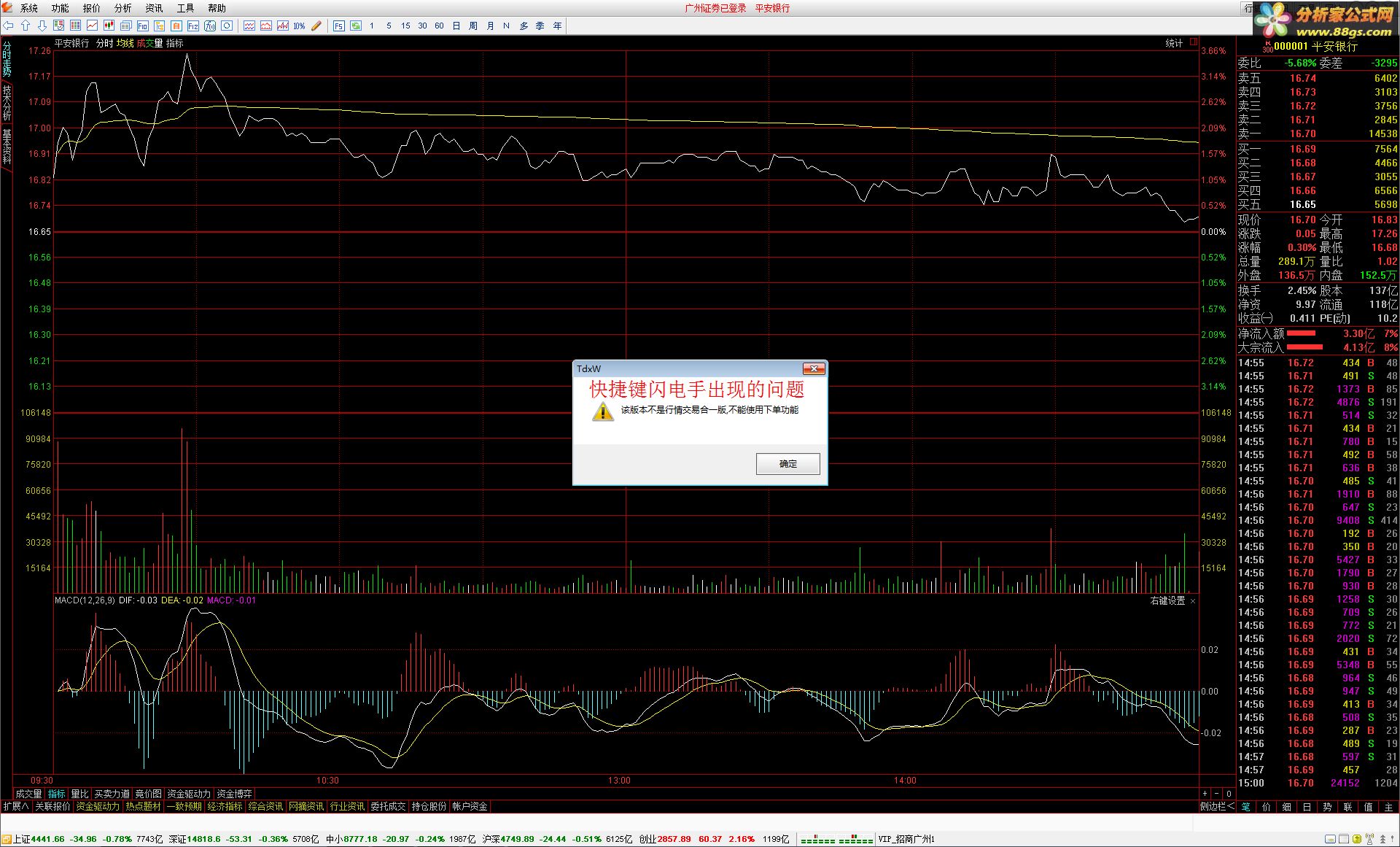
Task: Click the 指标 label in chart header
Action: pyautogui.click(x=175, y=43)
